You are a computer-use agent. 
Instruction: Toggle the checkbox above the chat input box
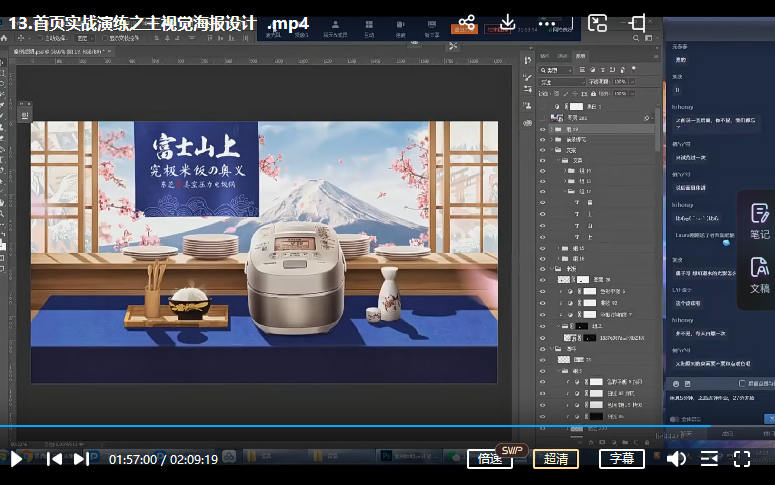click(741, 383)
